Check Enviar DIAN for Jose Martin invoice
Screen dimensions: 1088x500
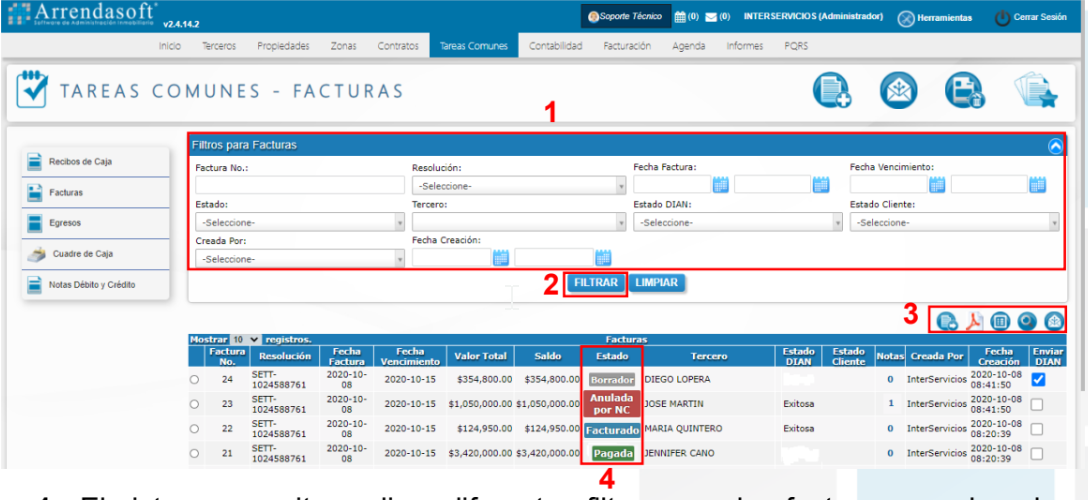(x=1038, y=404)
